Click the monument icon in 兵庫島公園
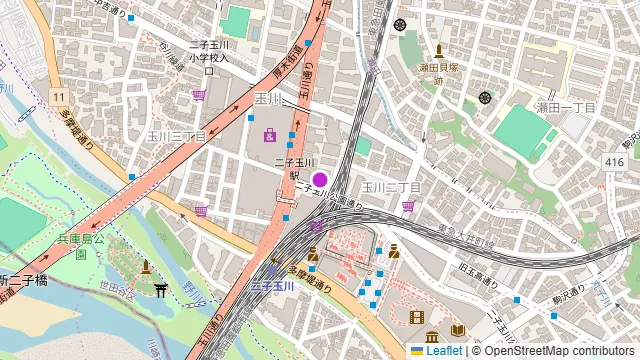Screen dimensions: 640x360 (146, 267)
